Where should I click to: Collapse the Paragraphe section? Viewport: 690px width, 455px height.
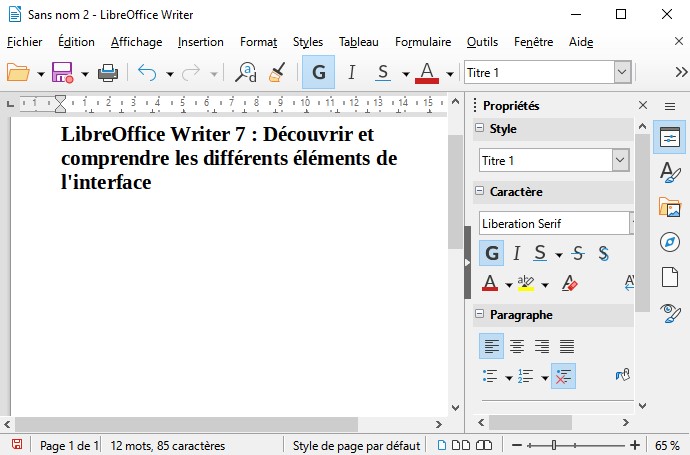[480, 314]
